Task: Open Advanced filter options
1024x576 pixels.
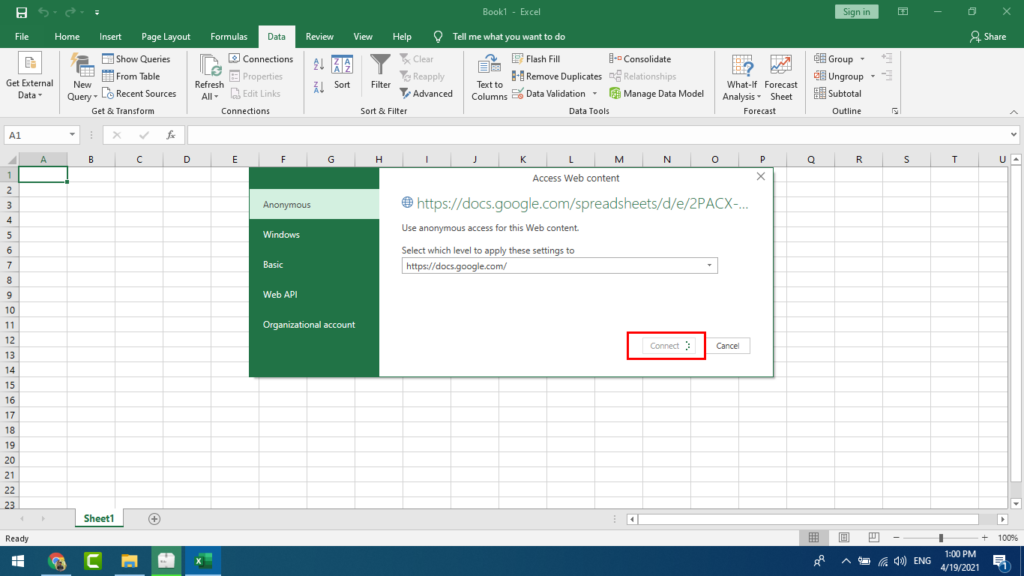Action: 426,93
